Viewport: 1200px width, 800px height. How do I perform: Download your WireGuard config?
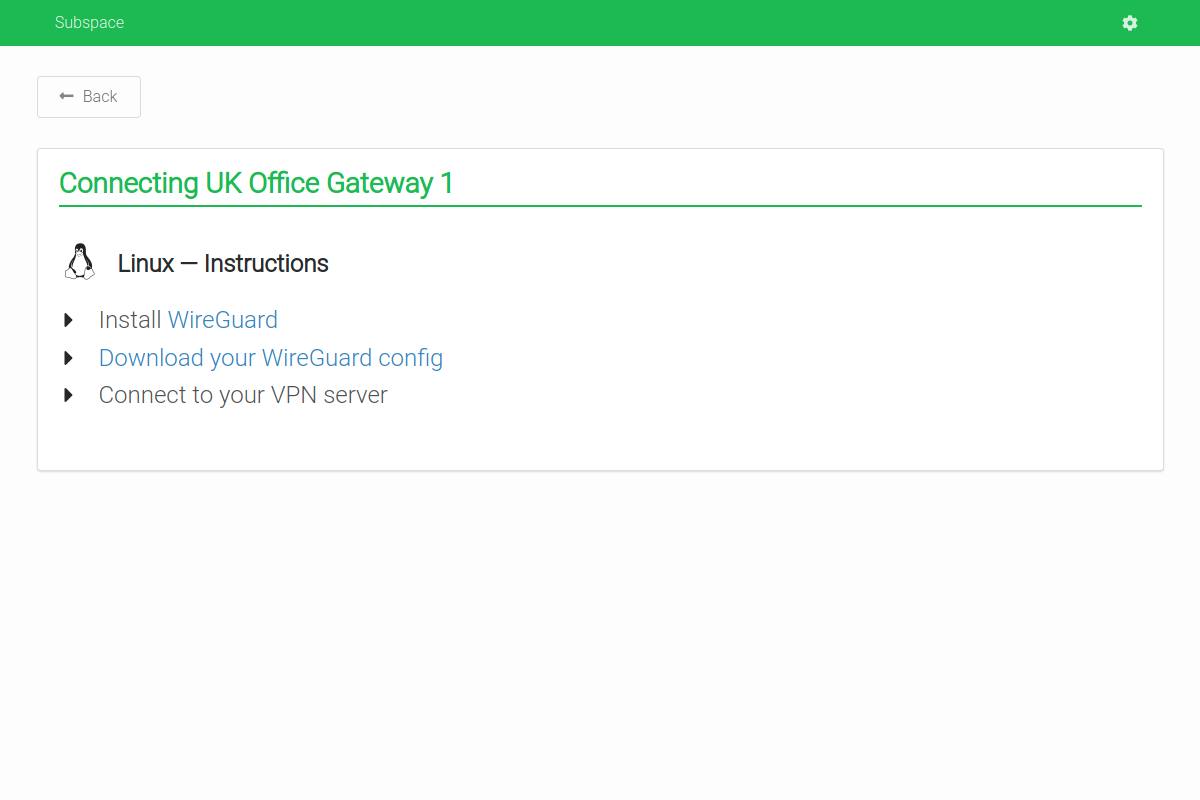pyautogui.click(x=271, y=358)
